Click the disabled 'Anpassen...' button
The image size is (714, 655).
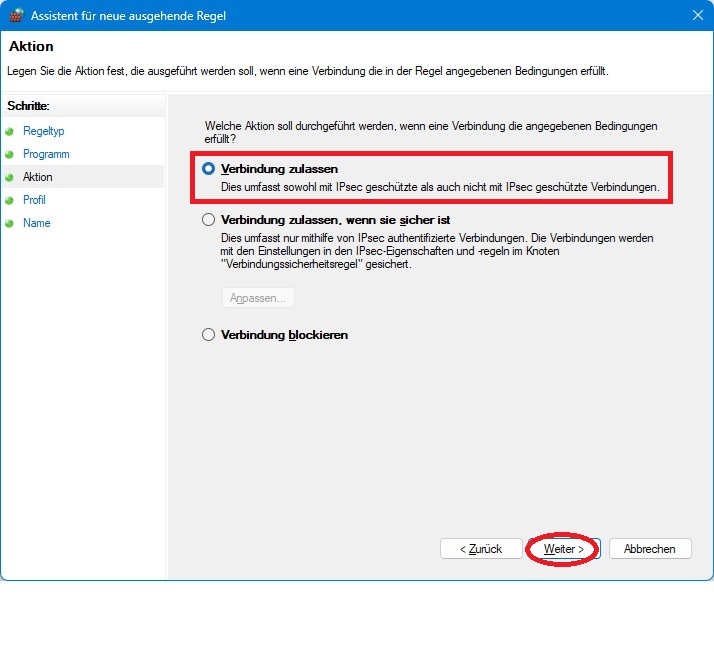pyautogui.click(x=258, y=298)
